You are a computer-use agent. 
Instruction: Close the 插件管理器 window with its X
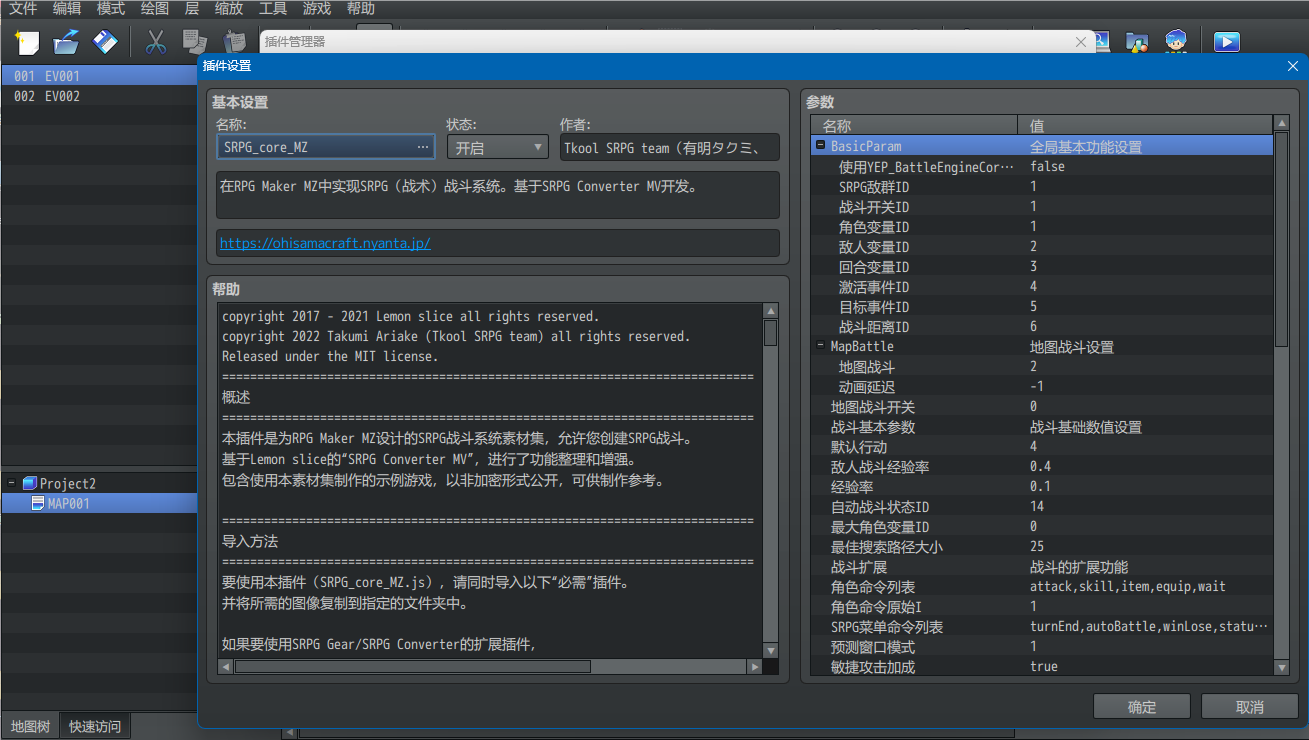tap(1080, 42)
